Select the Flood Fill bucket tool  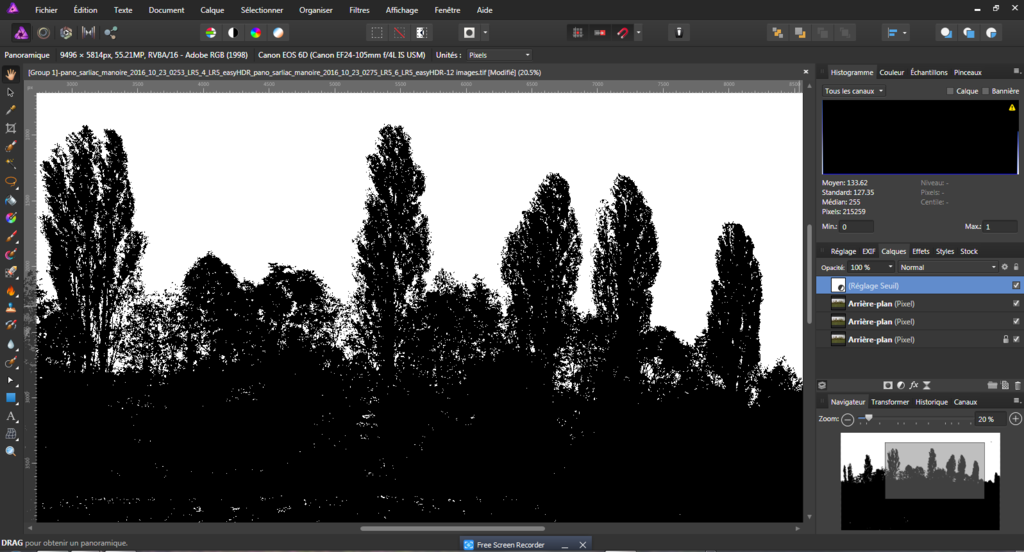10,201
